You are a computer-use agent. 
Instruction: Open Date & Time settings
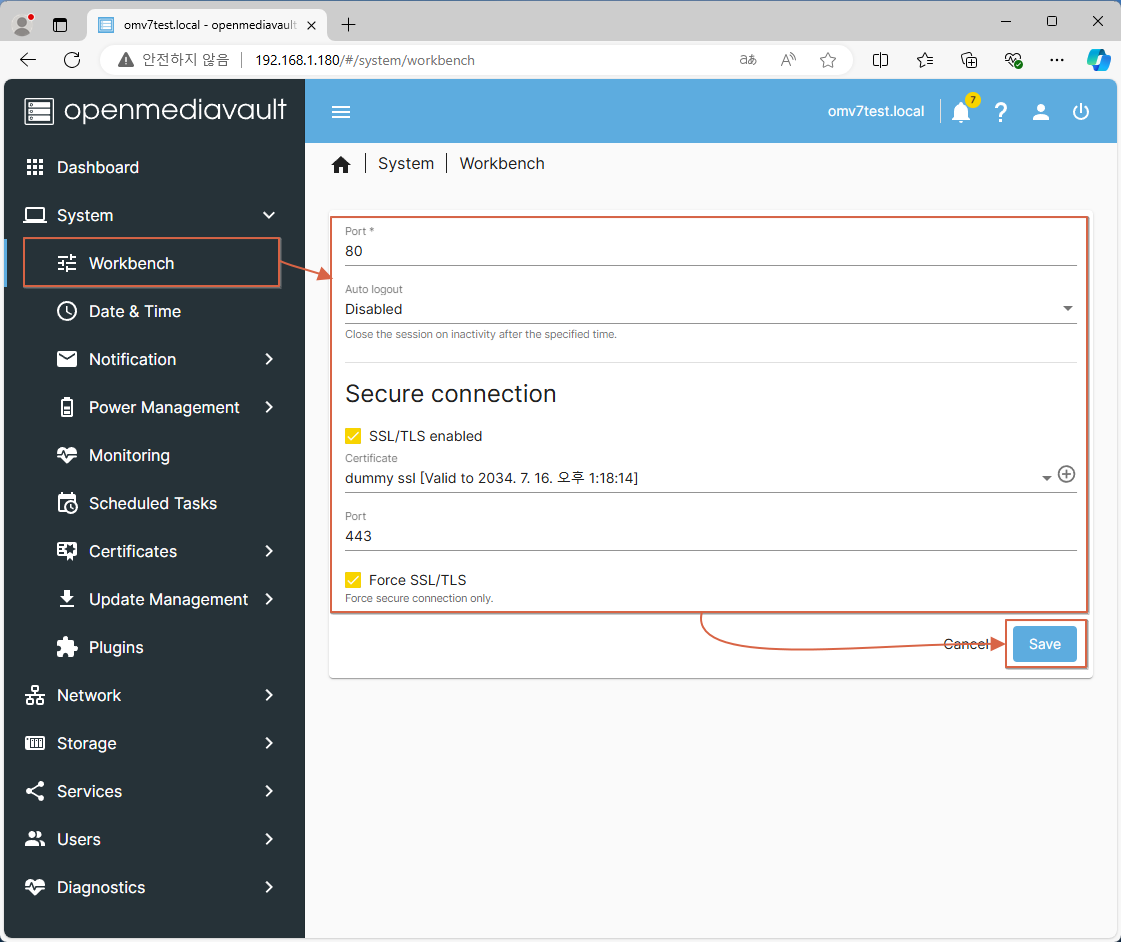(x=154, y=312)
